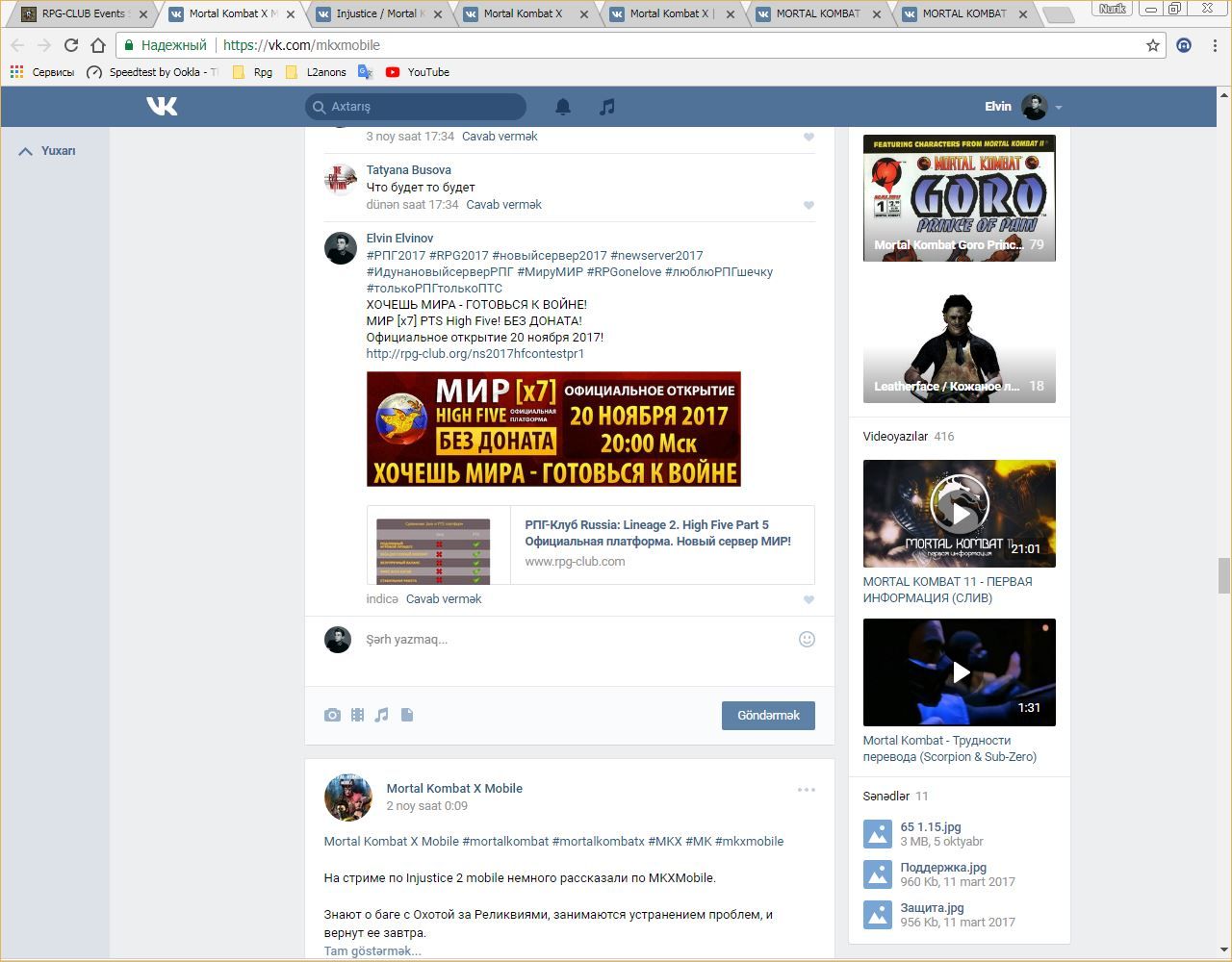The image size is (1232, 962).
Task: Open the Mortal Kombat Goro Prince album
Action: point(959,198)
